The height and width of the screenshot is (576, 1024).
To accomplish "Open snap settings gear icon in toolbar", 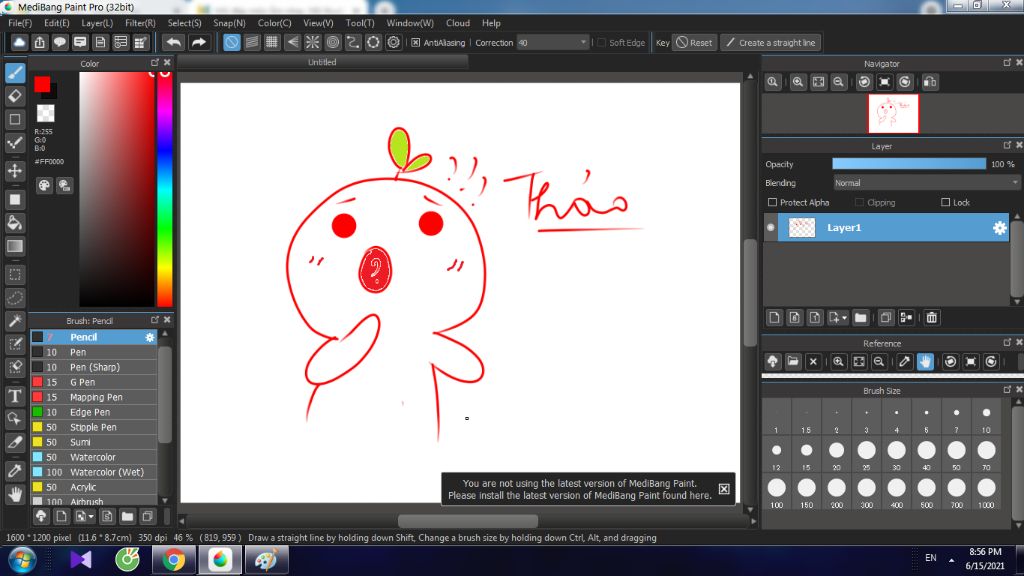I will point(393,42).
